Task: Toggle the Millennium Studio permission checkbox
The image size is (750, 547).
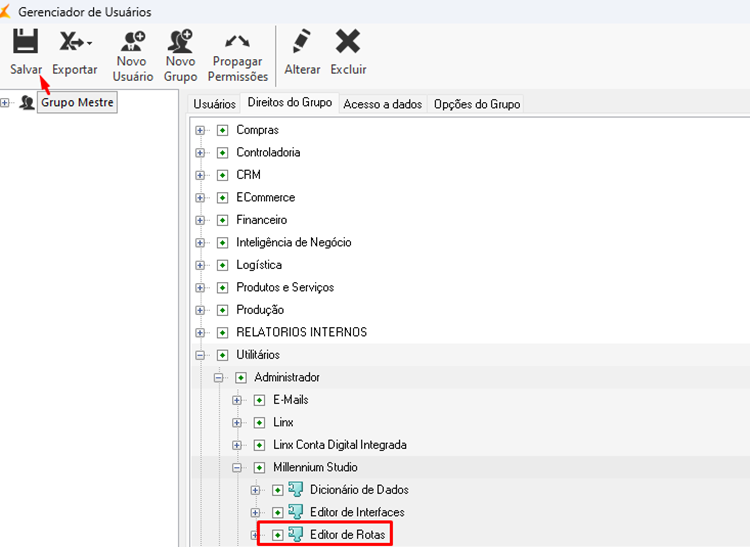Action: pos(259,467)
